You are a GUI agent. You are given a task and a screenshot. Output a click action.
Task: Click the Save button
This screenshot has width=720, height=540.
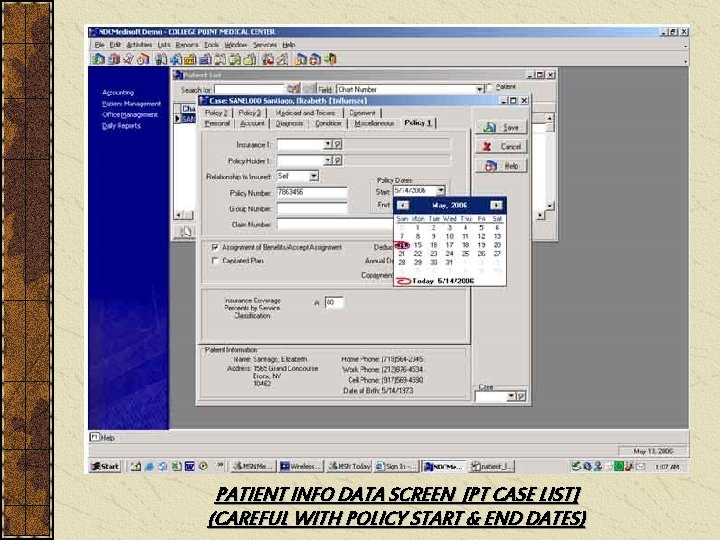point(501,127)
